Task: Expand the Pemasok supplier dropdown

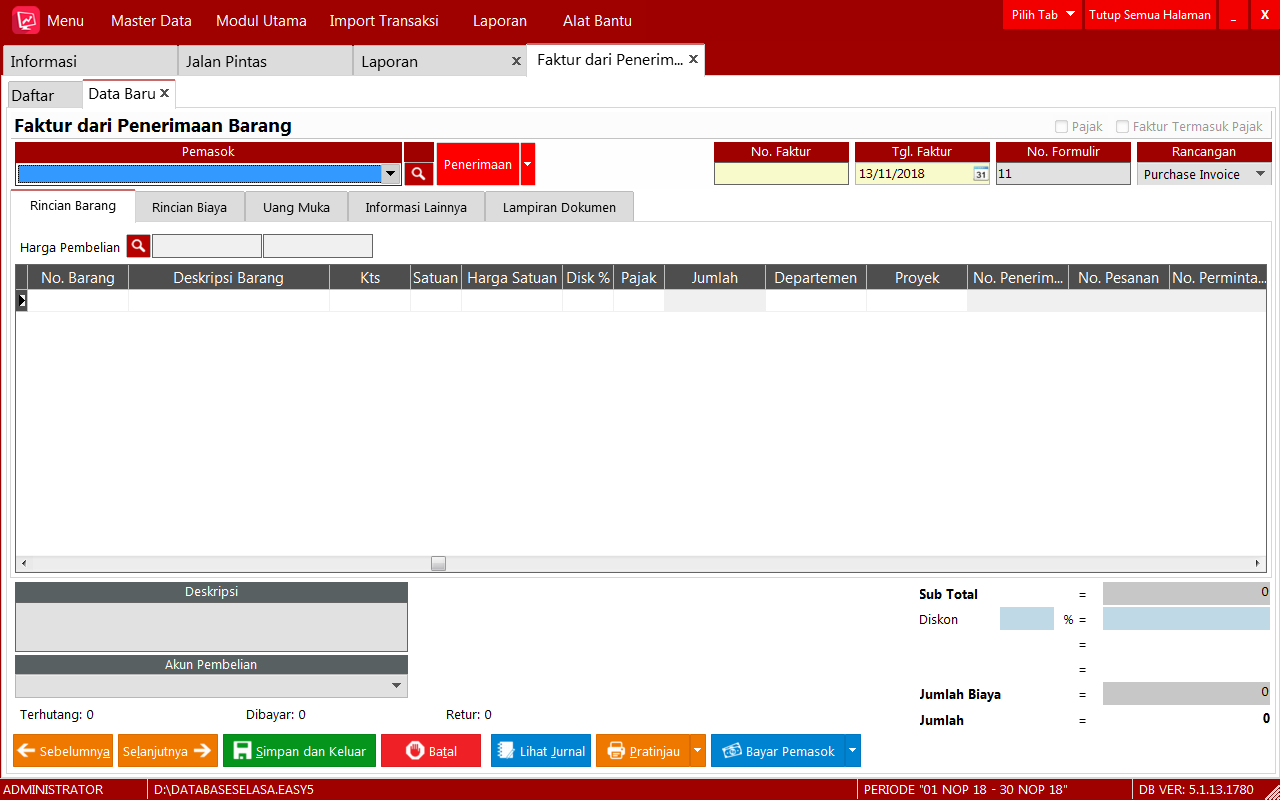Action: (391, 174)
